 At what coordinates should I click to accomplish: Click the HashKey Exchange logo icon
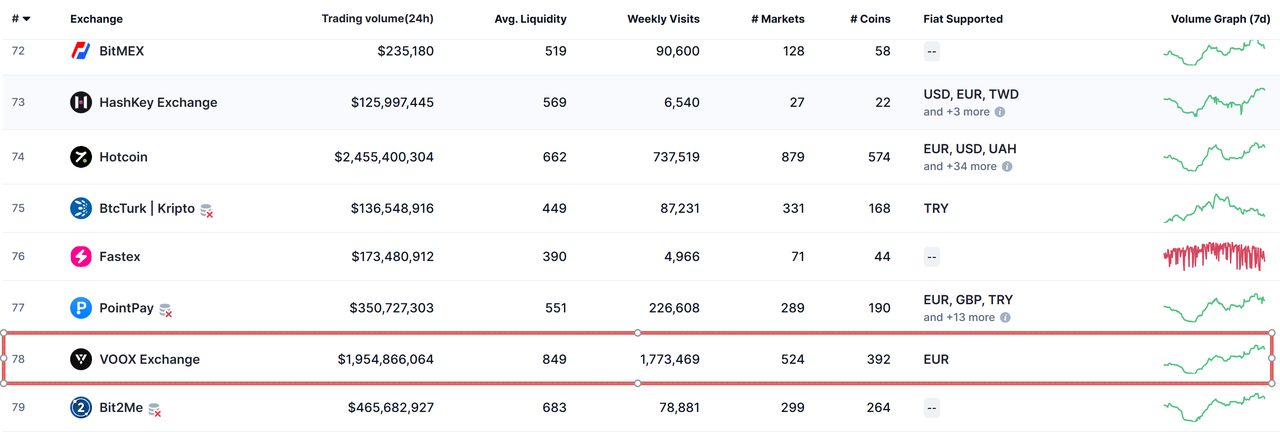81,102
